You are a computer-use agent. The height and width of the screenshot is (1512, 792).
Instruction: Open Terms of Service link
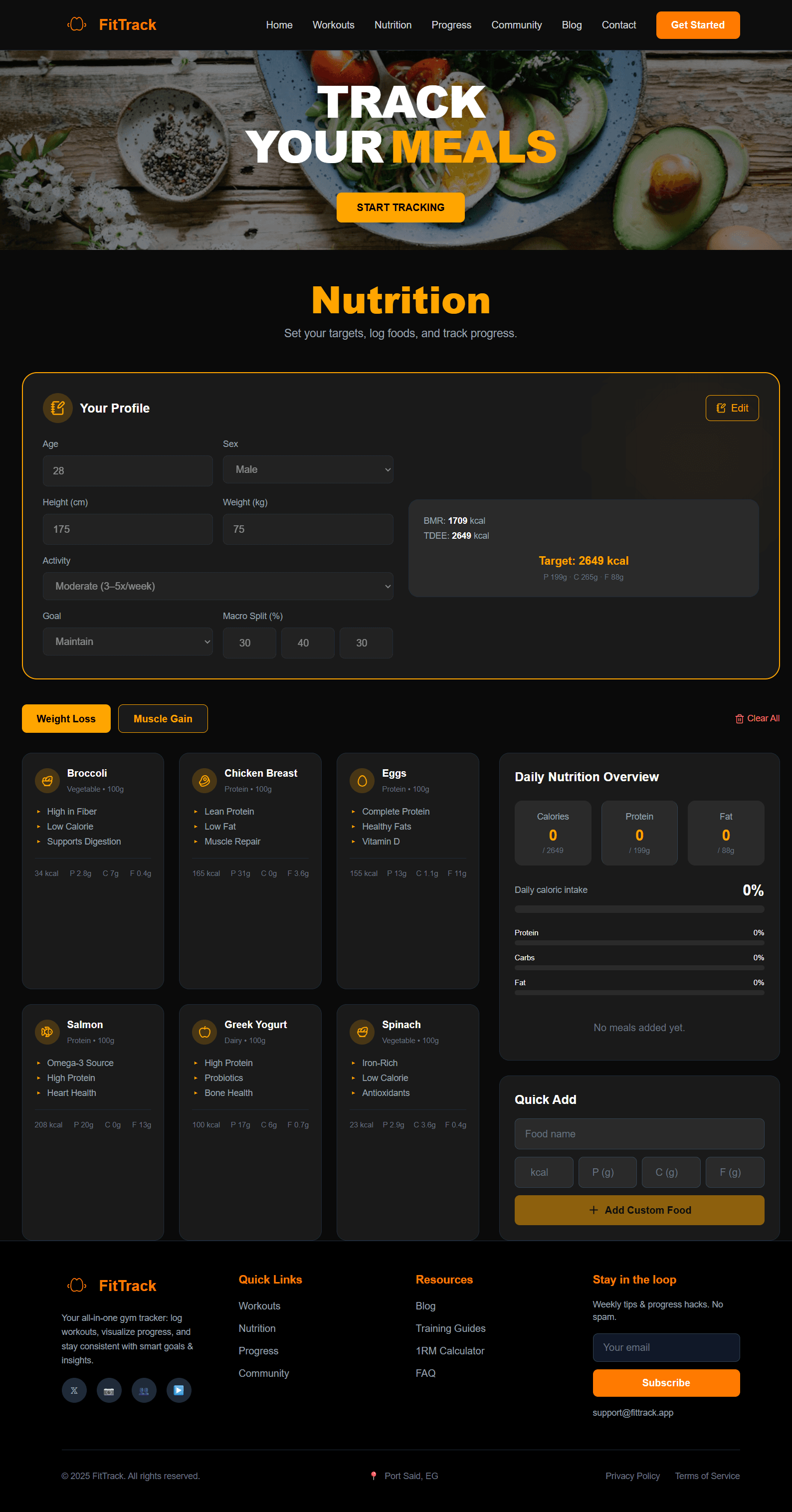707,1476
